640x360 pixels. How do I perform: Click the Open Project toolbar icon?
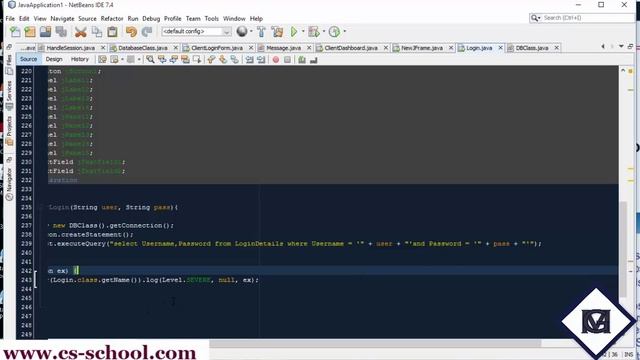coord(45,31)
